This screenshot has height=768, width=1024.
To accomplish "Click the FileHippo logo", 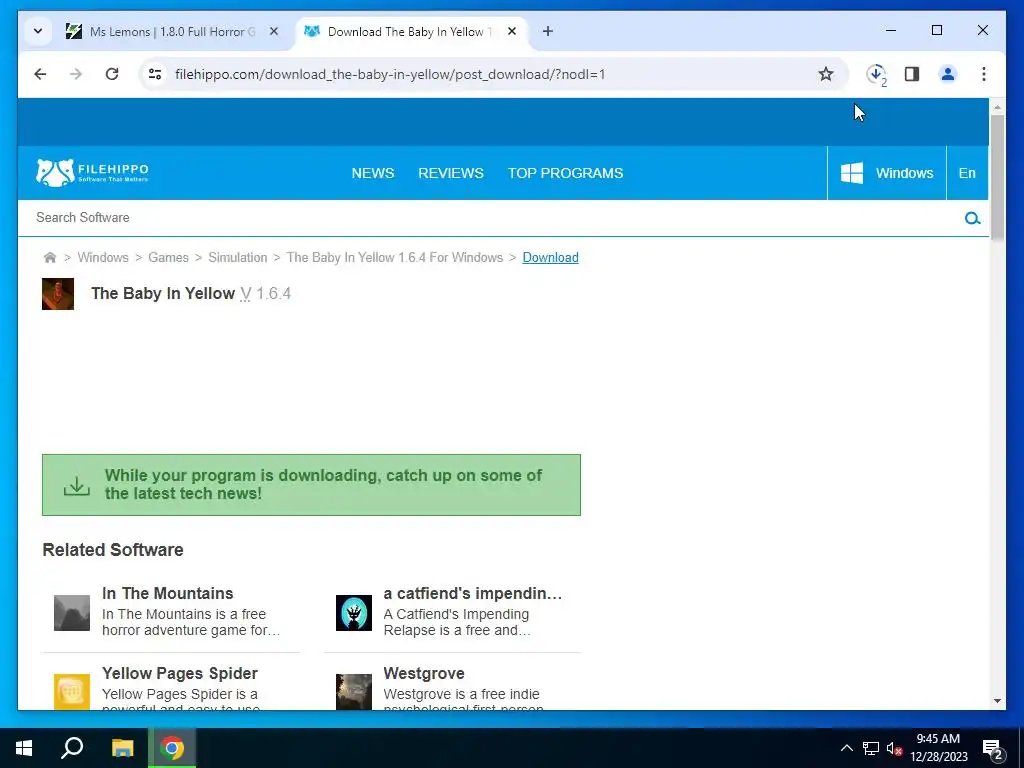I will [92, 172].
